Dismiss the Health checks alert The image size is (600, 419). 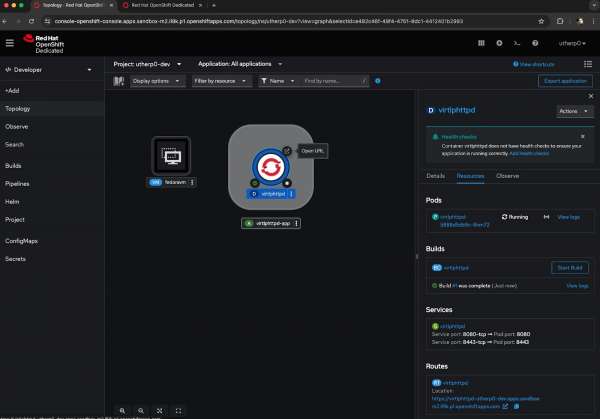(582, 136)
